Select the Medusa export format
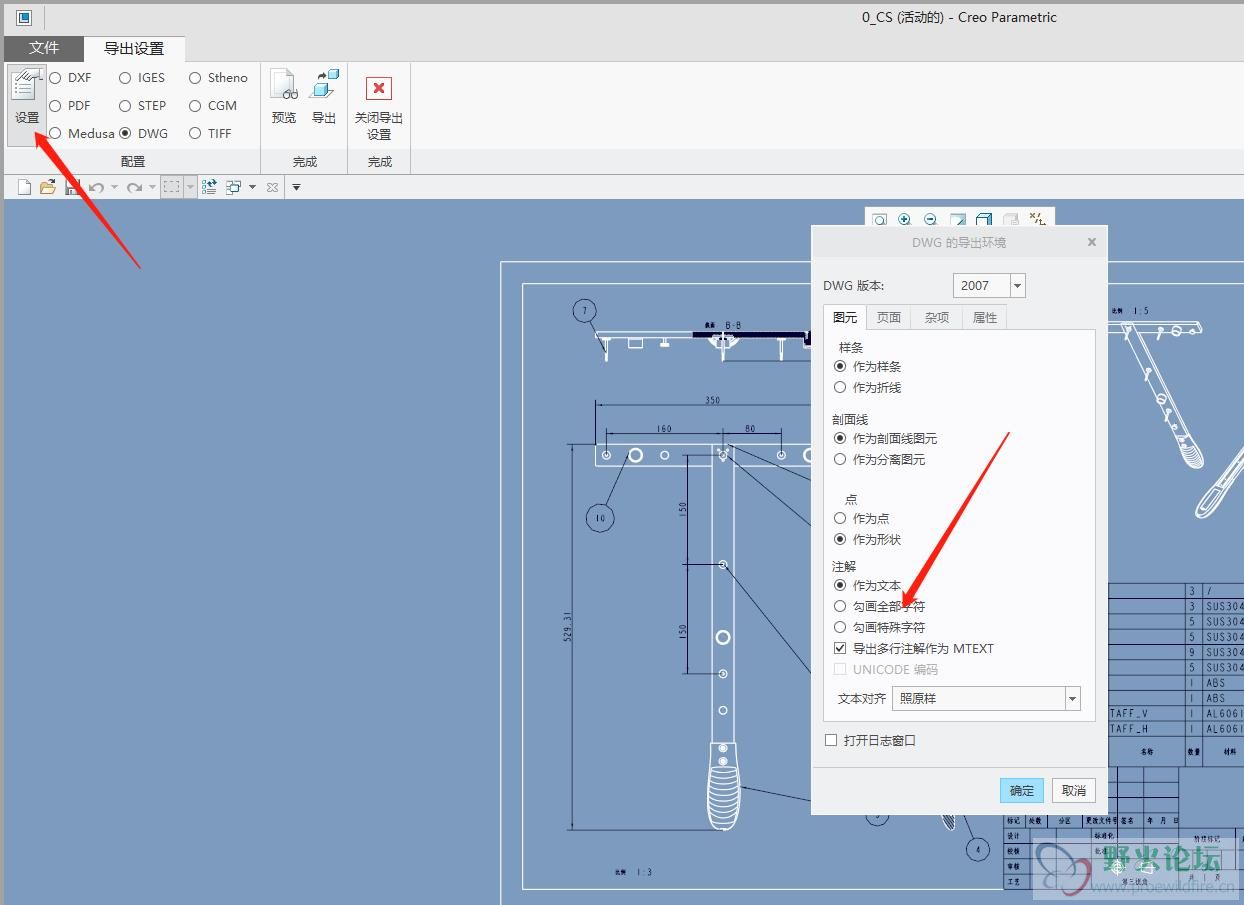The height and width of the screenshot is (905, 1244). [x=56, y=133]
